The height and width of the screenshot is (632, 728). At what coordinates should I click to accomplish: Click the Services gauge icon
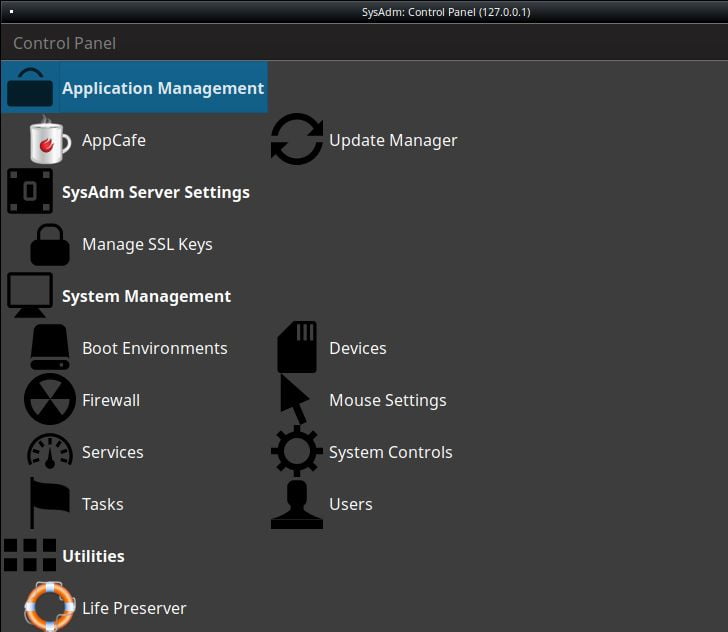coord(50,450)
